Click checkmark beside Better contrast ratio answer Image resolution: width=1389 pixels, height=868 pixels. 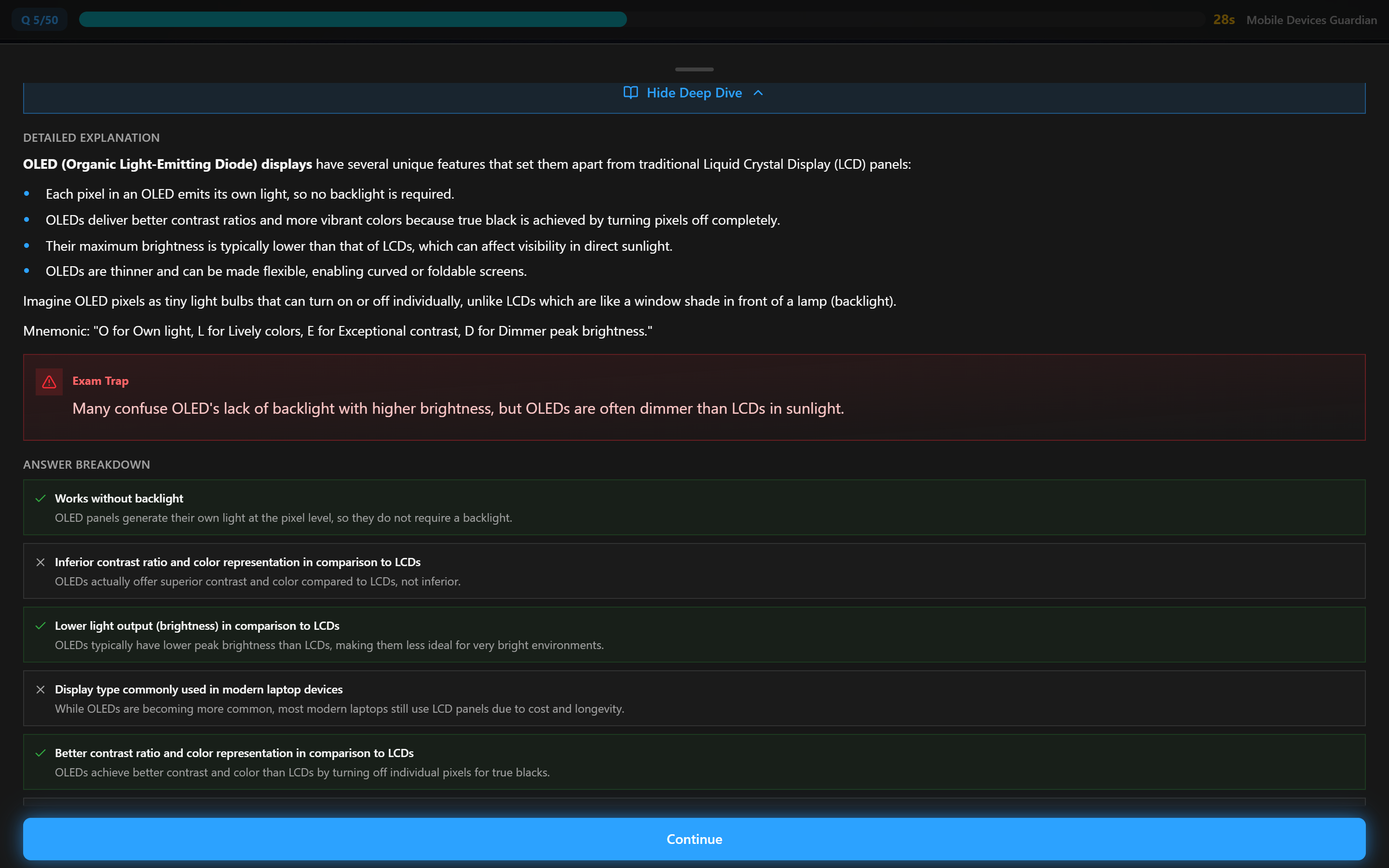click(40, 753)
